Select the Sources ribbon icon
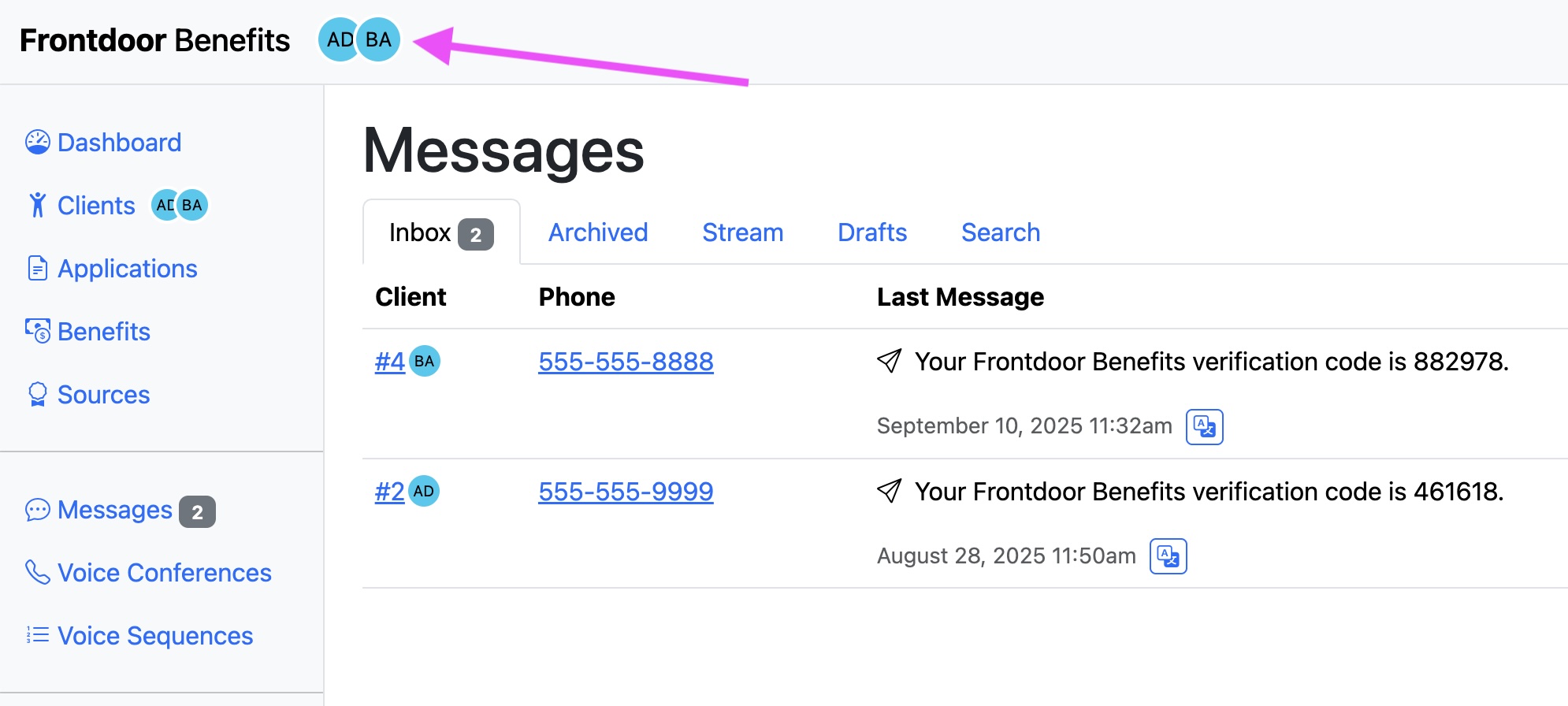This screenshot has height=706, width=1568. [x=37, y=394]
